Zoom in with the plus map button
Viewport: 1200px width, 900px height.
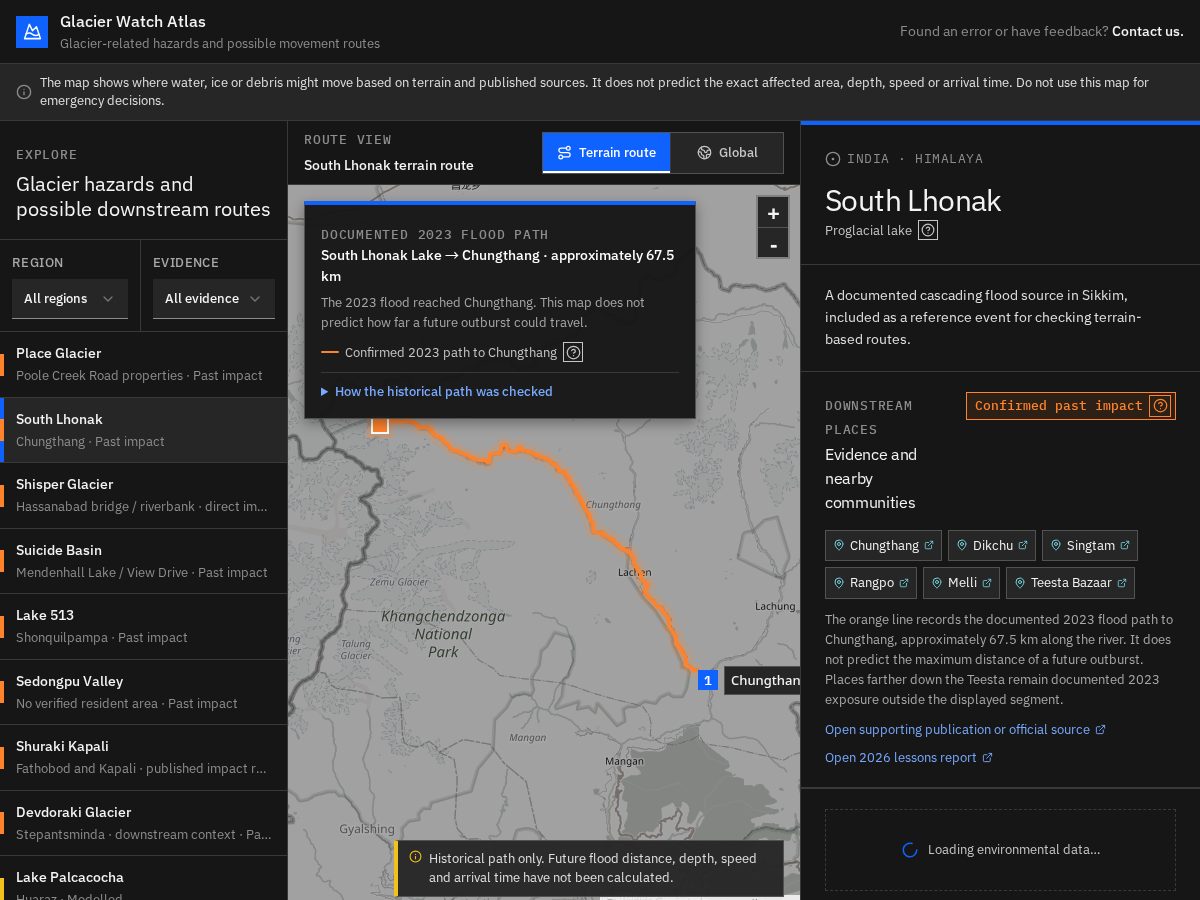[773, 213]
